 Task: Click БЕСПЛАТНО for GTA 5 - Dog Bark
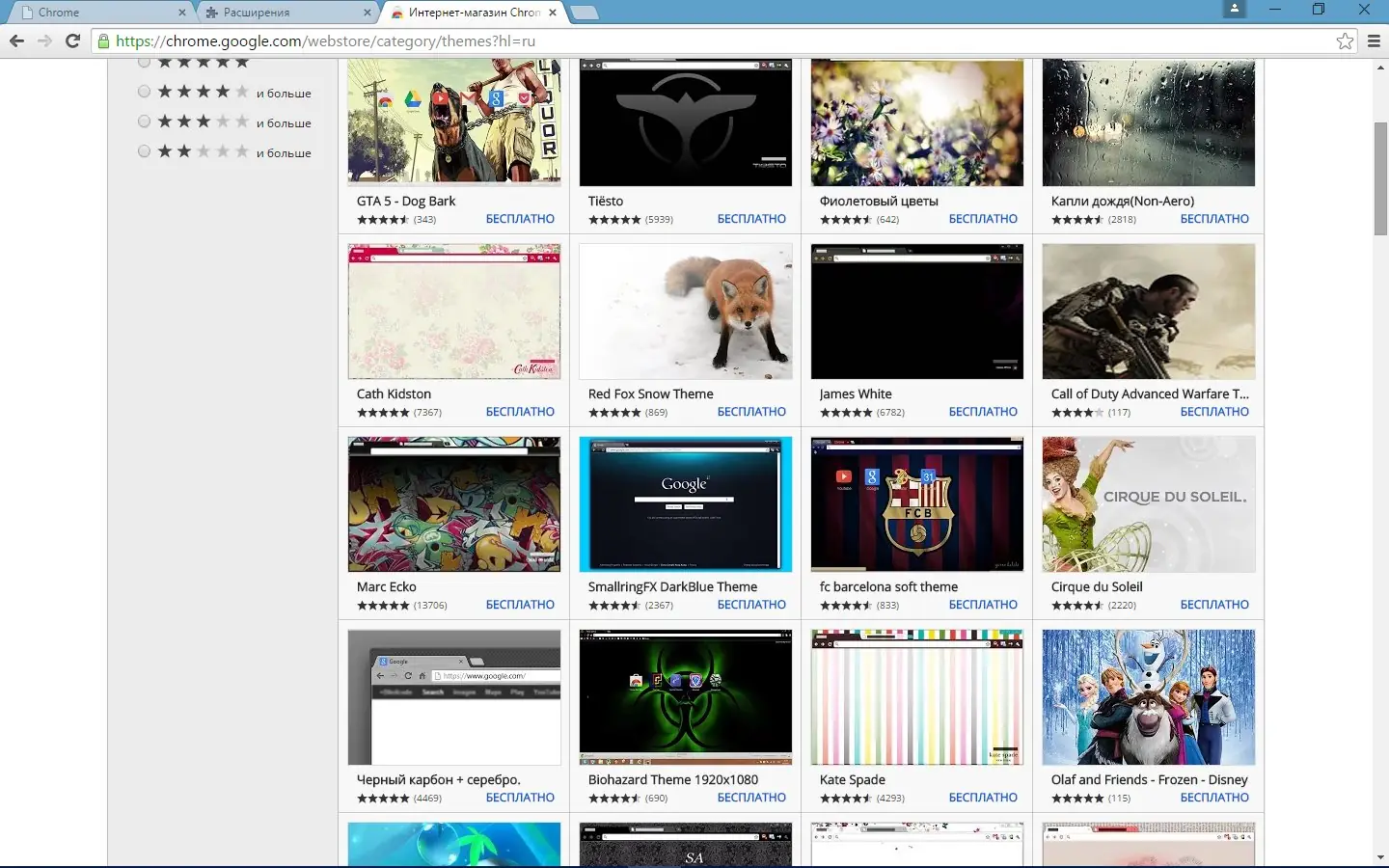(520, 219)
